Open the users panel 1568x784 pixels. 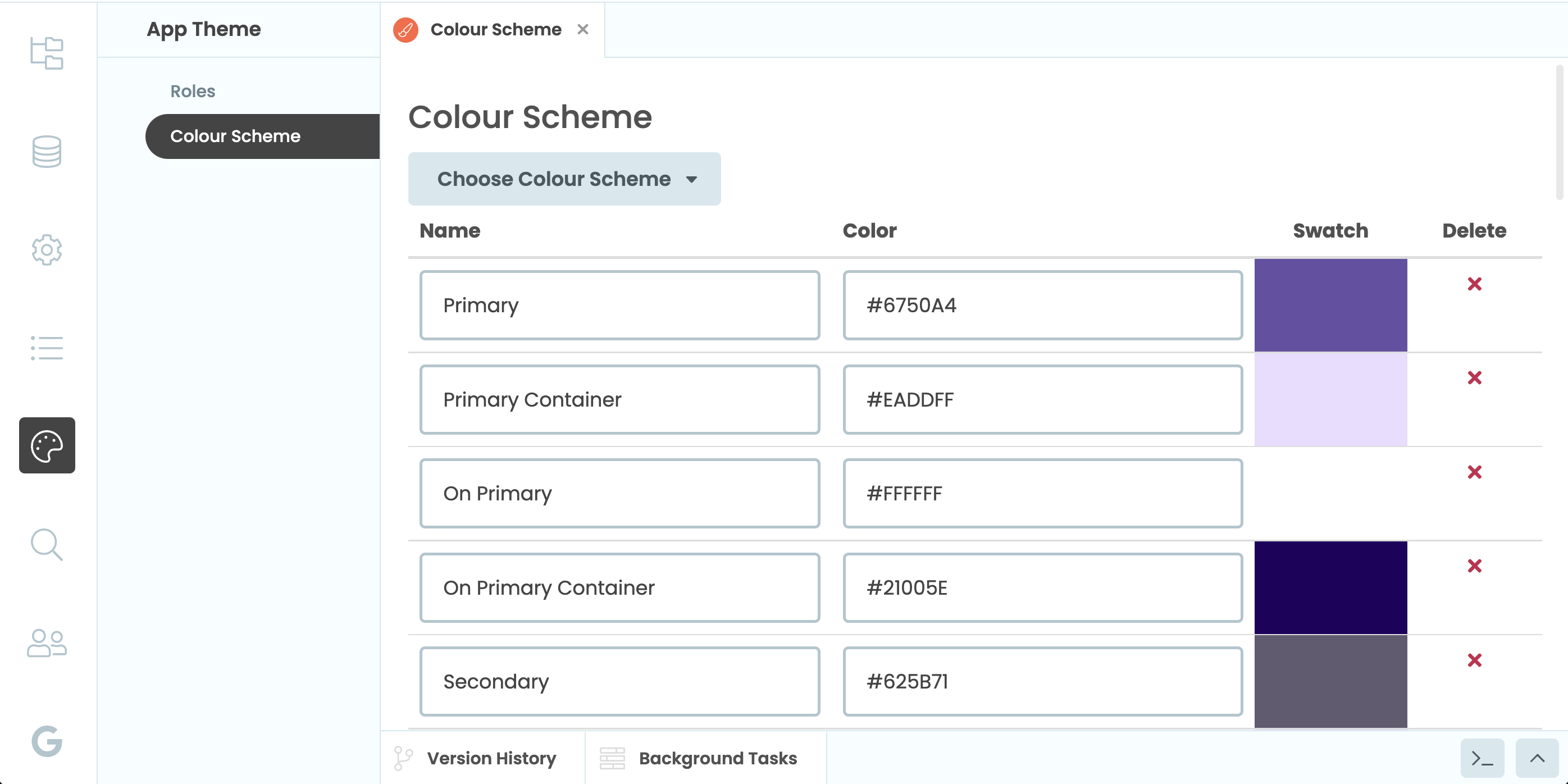click(x=47, y=644)
